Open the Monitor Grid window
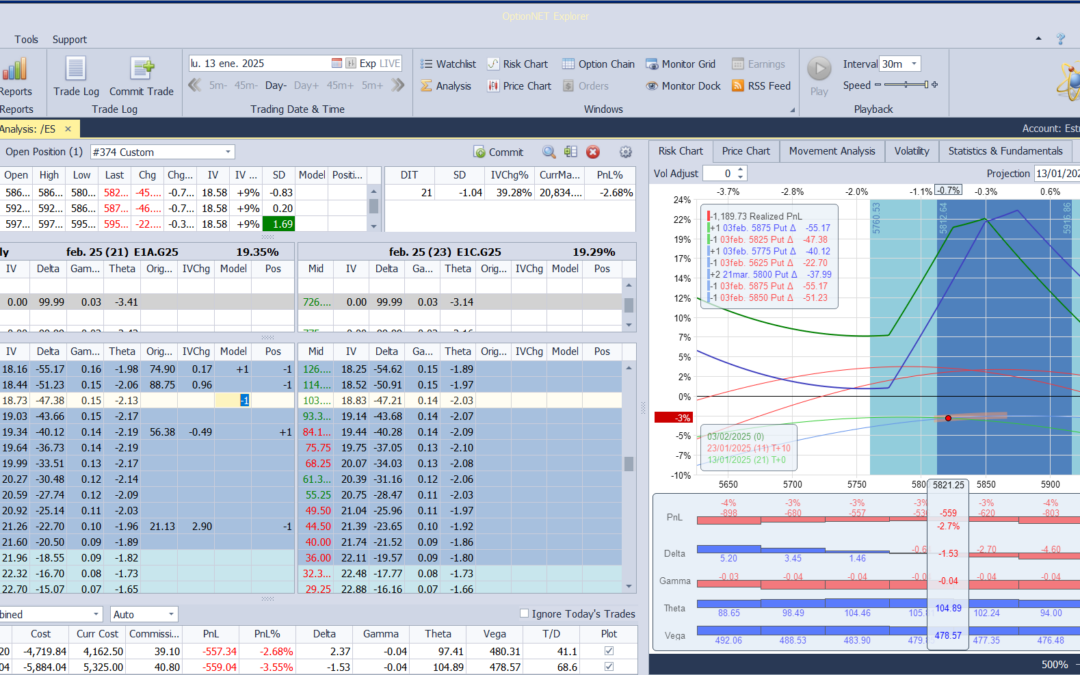 681,64
